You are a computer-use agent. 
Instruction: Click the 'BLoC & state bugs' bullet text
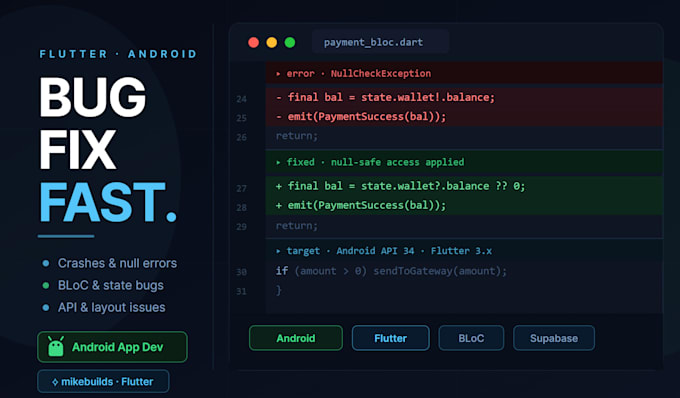(x=111, y=285)
